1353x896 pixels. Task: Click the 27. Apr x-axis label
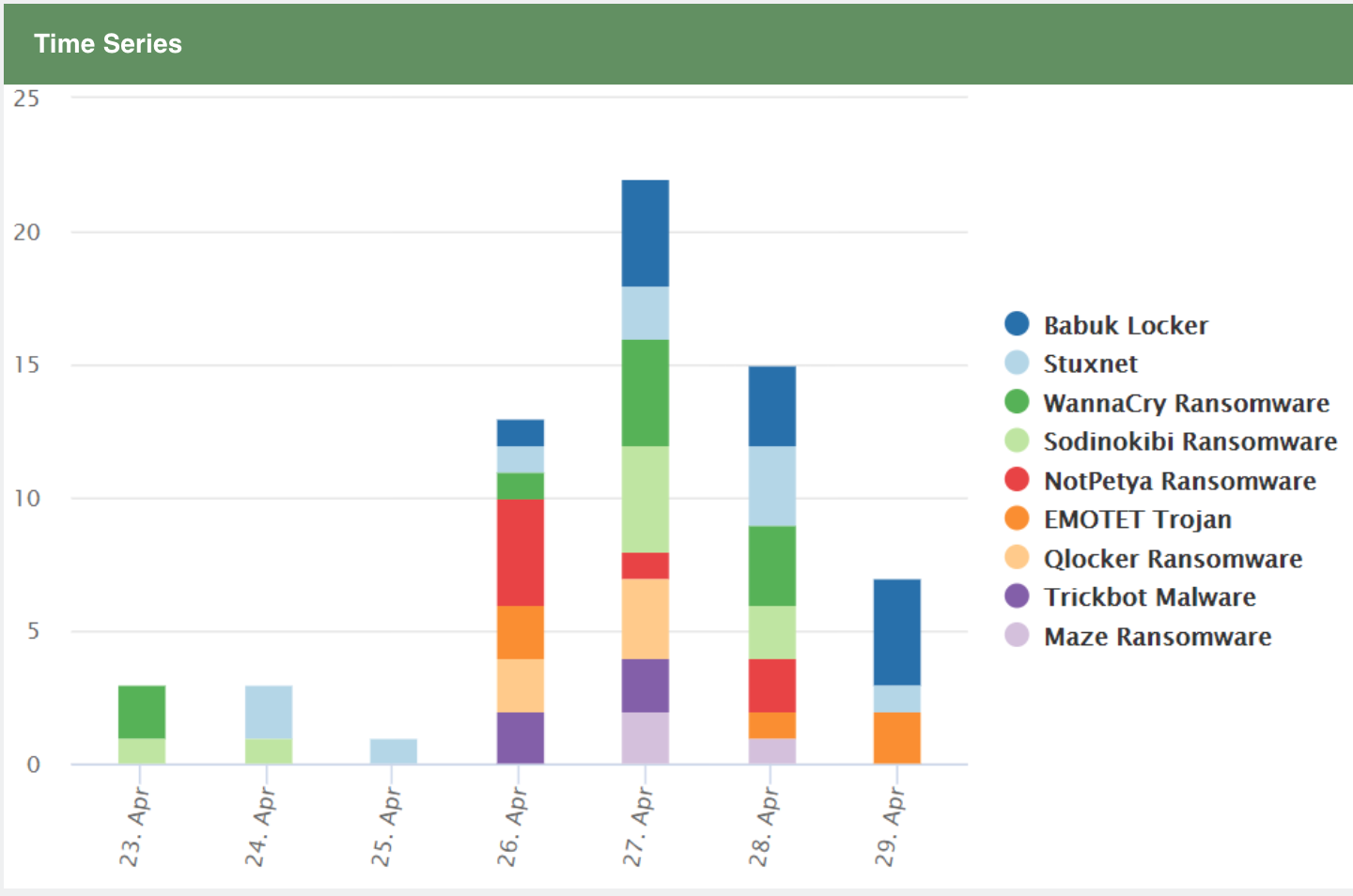point(638,826)
